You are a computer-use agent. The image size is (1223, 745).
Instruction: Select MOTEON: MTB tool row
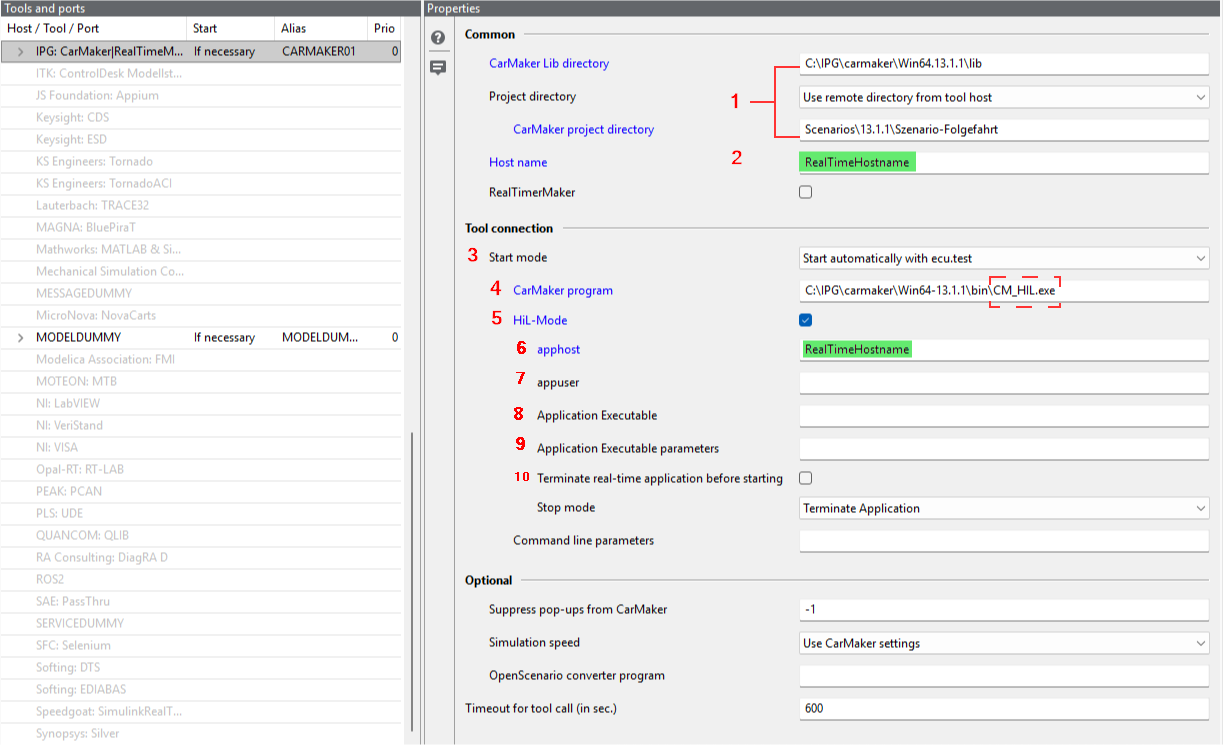coord(200,381)
